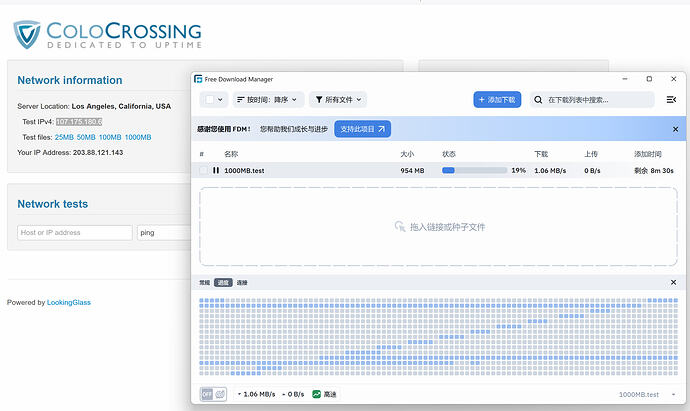The height and width of the screenshot is (411, 690).
Task: Tick the checkbox on the 1000MB.test row
Action: (x=203, y=170)
